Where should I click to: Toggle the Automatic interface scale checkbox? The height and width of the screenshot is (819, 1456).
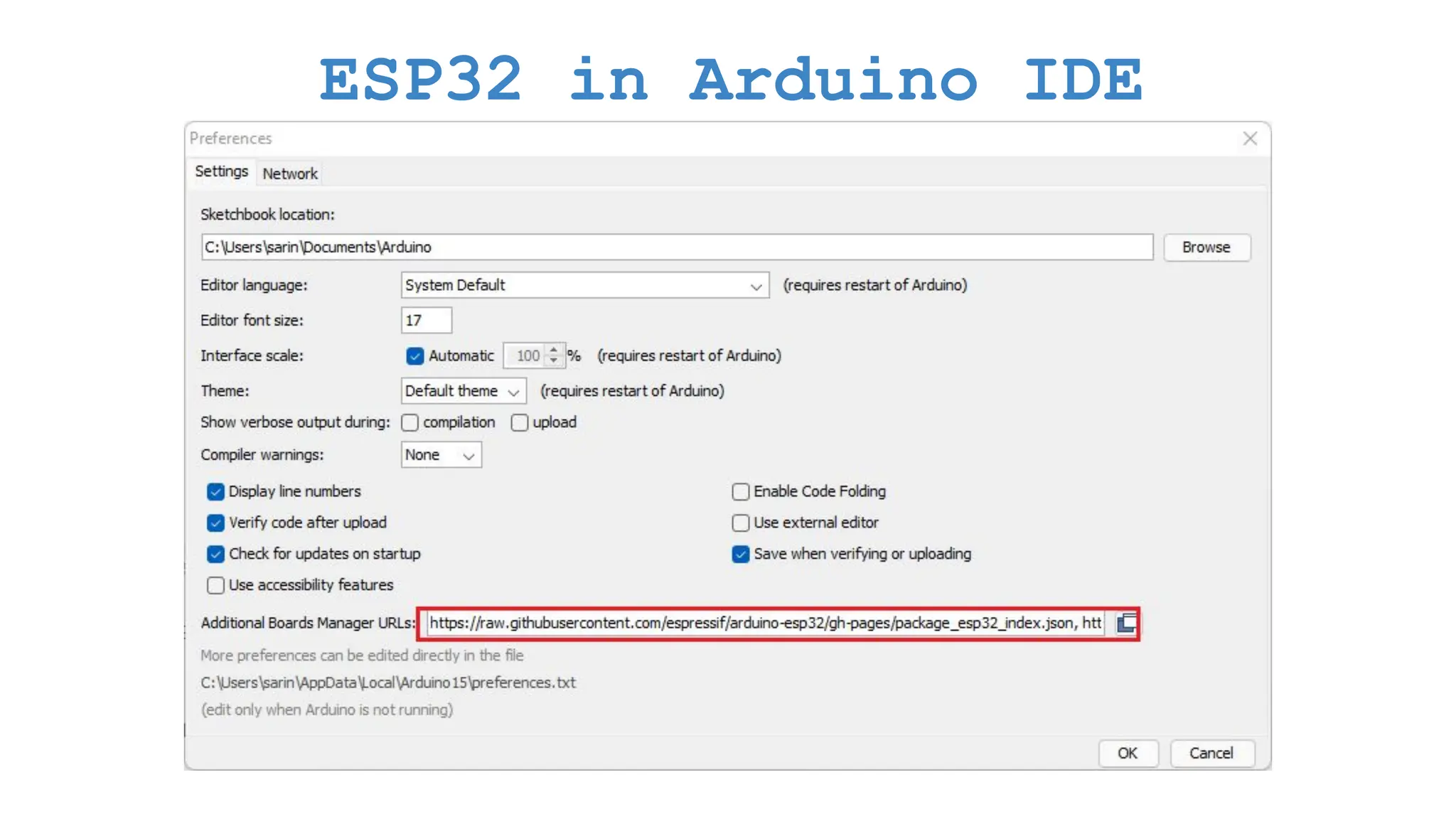tap(414, 355)
